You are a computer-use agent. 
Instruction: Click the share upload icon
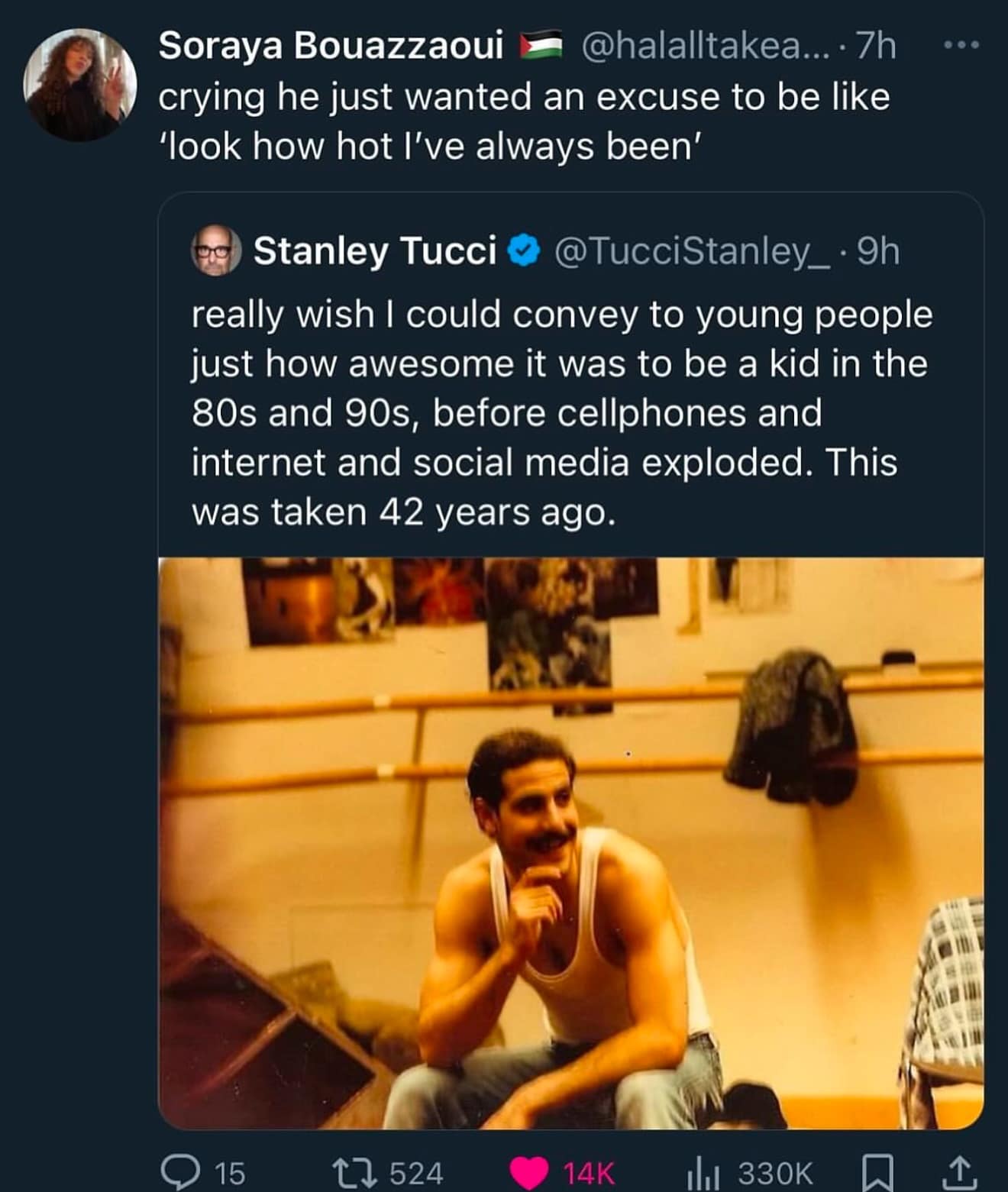(960, 1172)
